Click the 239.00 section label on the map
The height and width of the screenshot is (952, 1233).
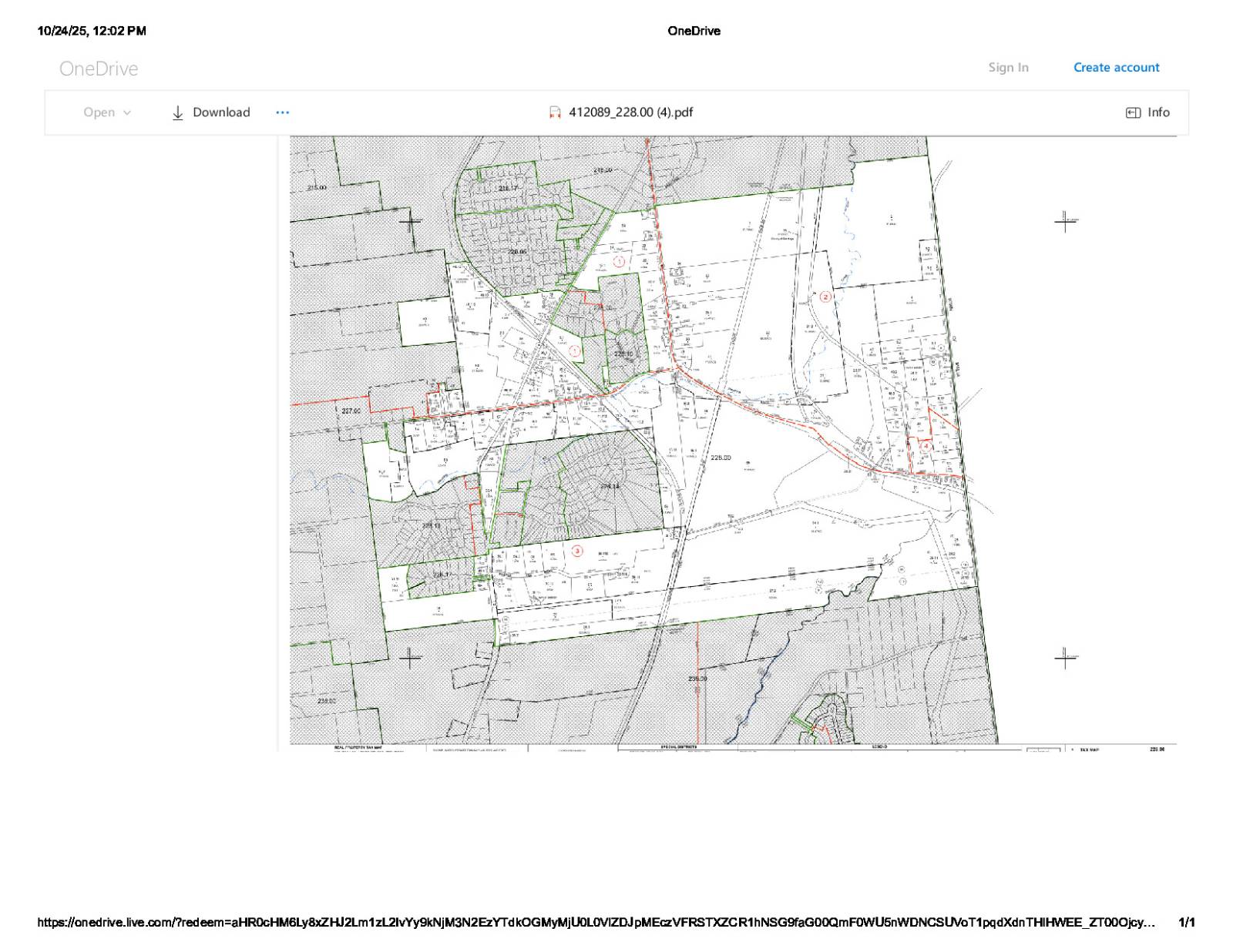point(697,679)
